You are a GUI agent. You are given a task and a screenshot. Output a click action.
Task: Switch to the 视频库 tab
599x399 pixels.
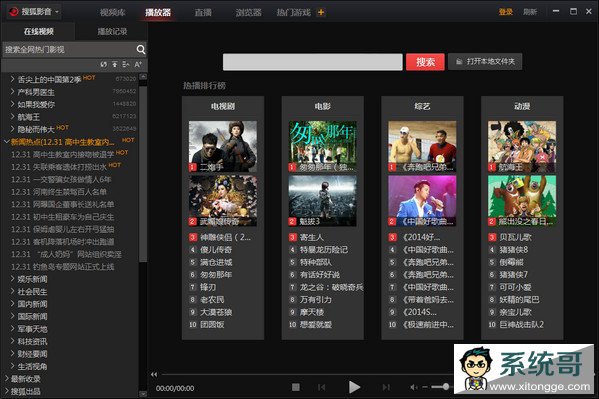(x=113, y=13)
